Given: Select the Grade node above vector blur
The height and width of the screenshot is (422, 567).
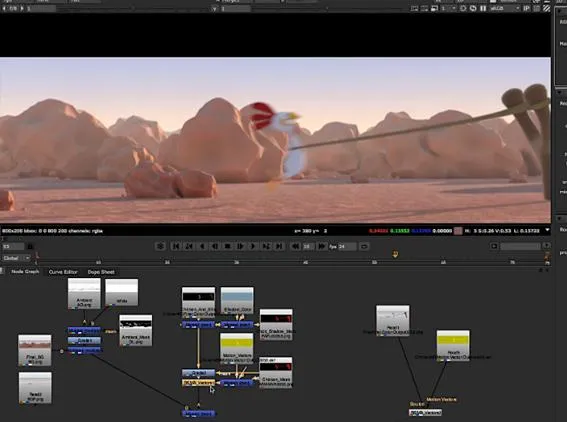Looking at the screenshot, I should tap(199, 372).
